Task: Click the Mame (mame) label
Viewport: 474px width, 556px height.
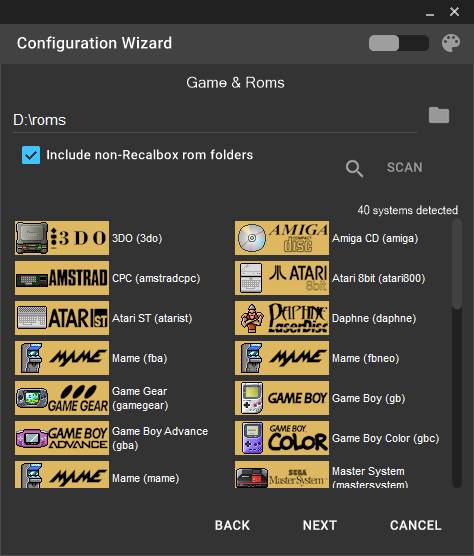Action: [146, 478]
